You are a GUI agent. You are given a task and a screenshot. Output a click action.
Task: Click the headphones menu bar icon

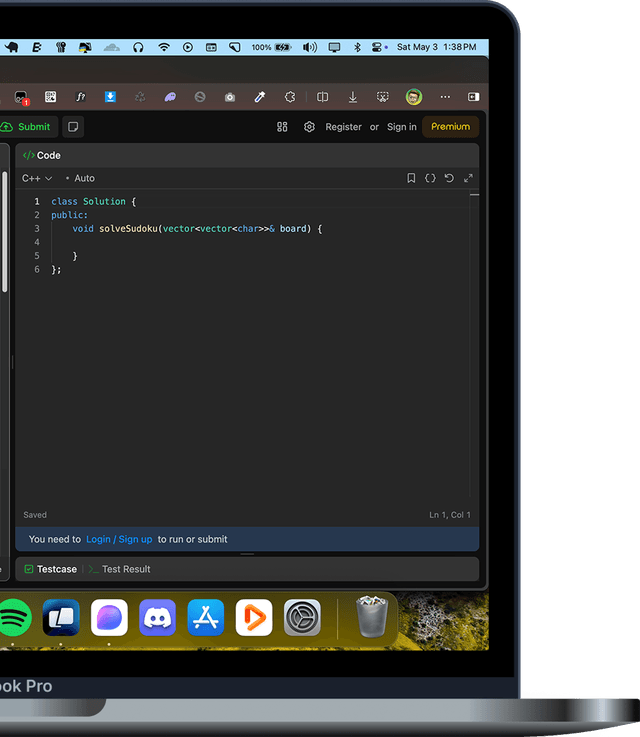[138, 47]
